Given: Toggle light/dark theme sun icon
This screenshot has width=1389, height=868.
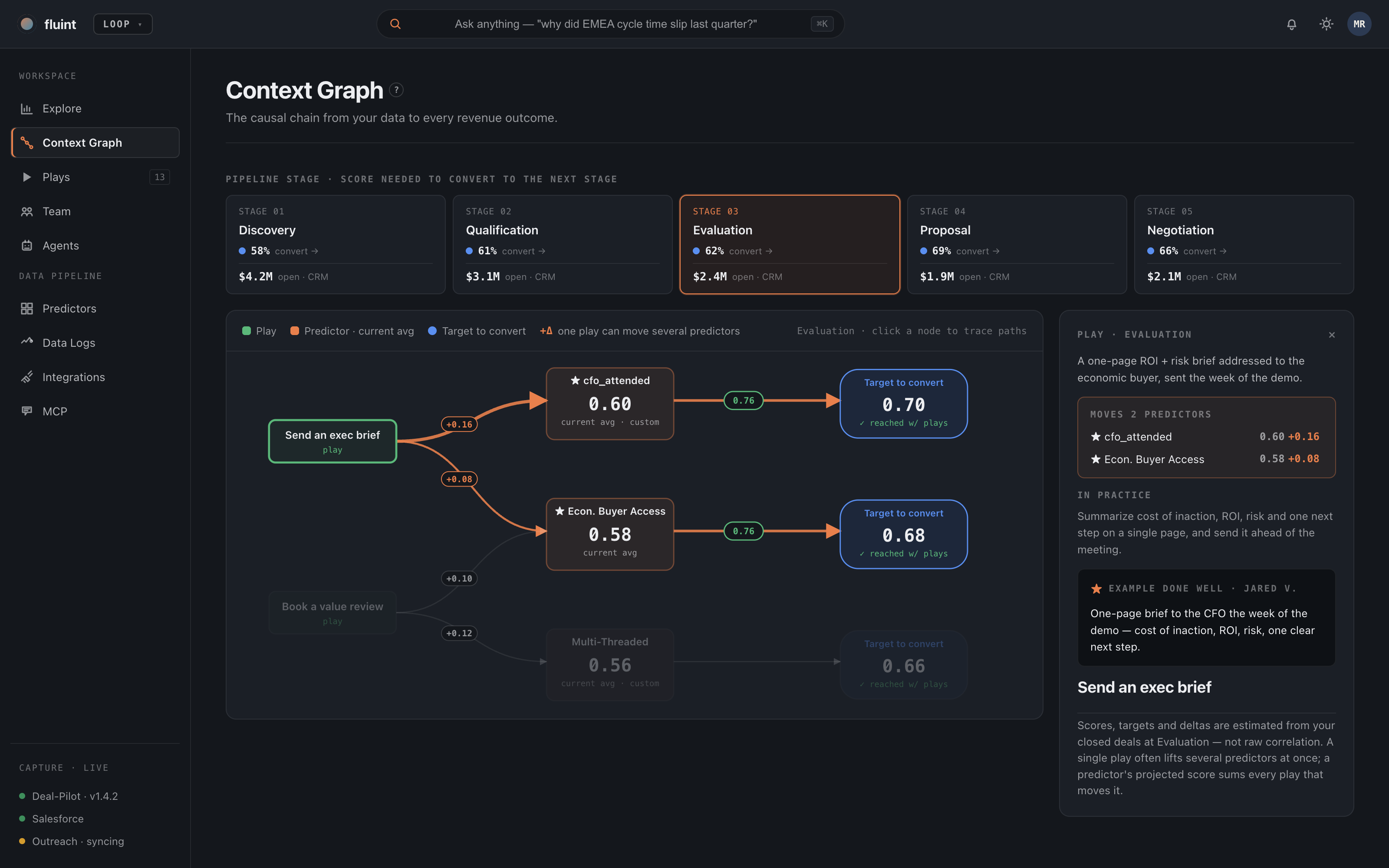Looking at the screenshot, I should (x=1326, y=24).
